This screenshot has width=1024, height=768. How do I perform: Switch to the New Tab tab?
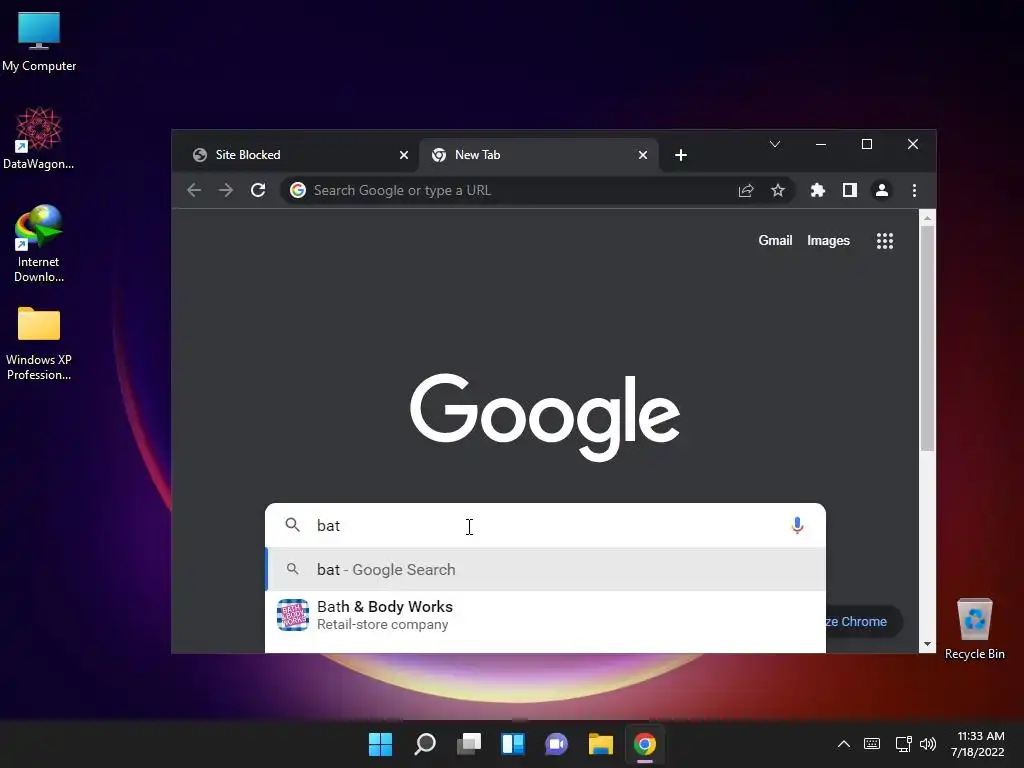(537, 155)
